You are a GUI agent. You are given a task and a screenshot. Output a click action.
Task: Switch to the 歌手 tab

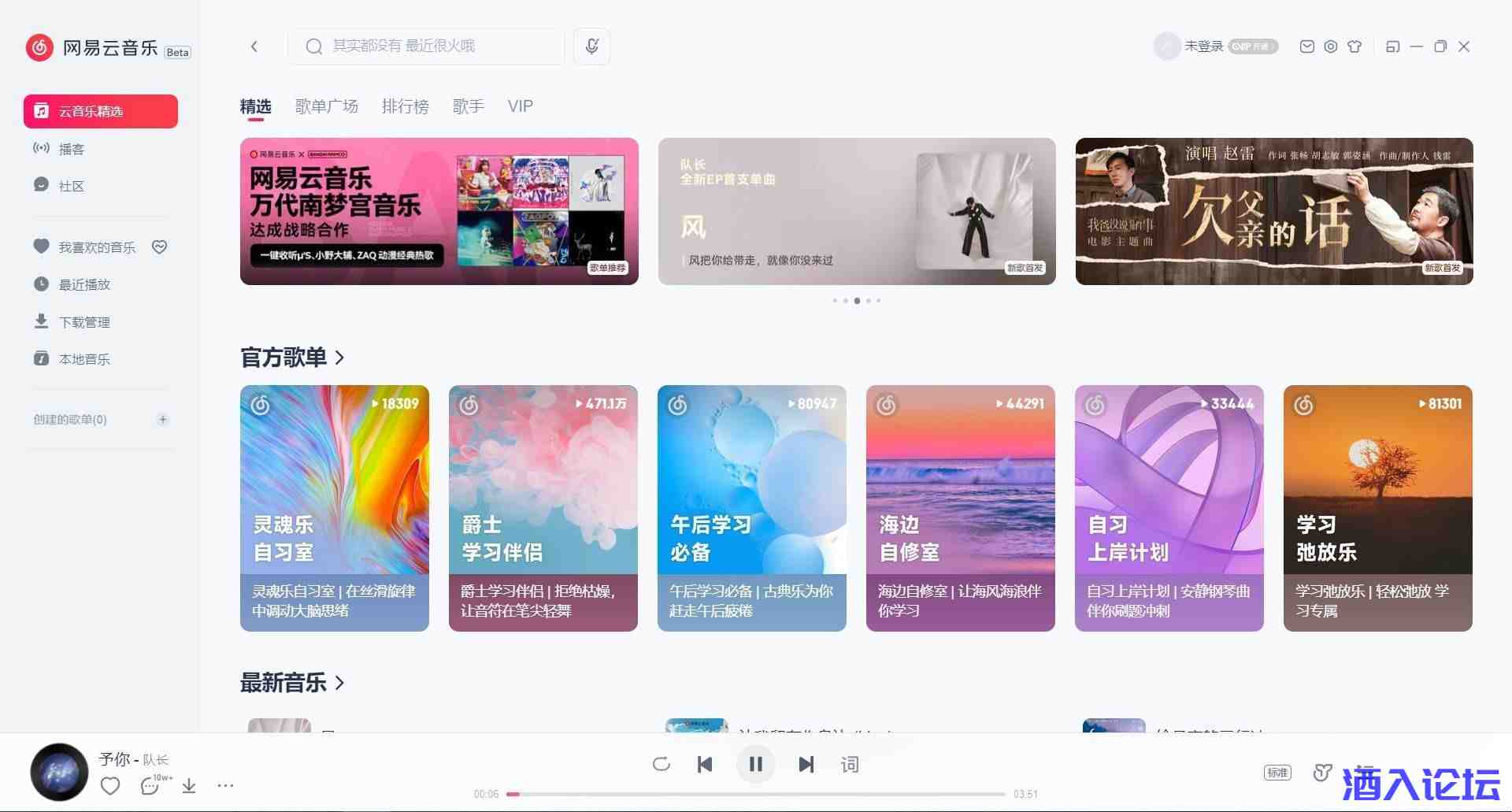pyautogui.click(x=469, y=106)
